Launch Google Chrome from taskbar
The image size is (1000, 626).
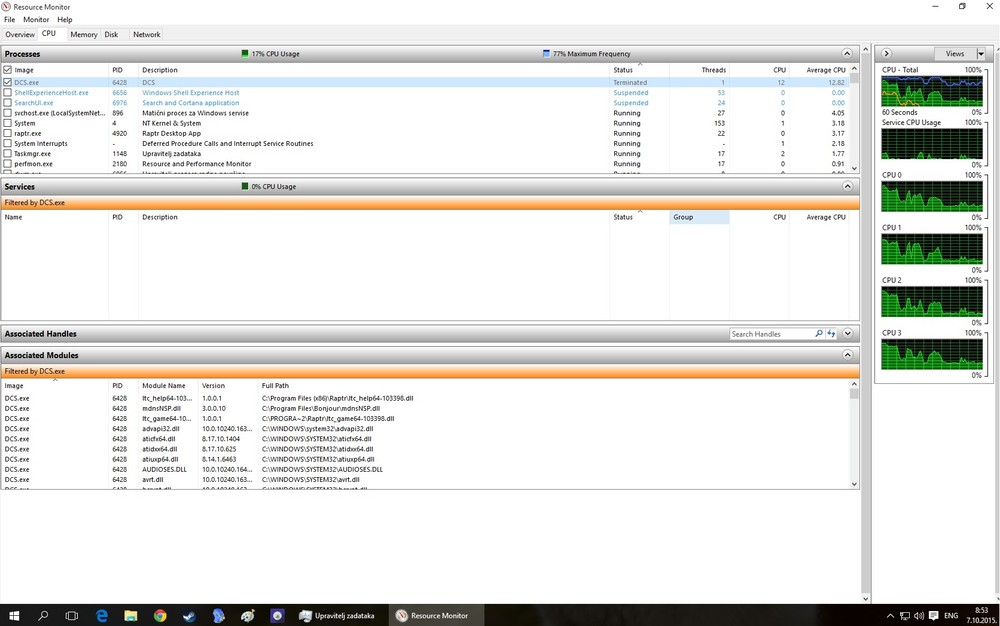(160, 616)
